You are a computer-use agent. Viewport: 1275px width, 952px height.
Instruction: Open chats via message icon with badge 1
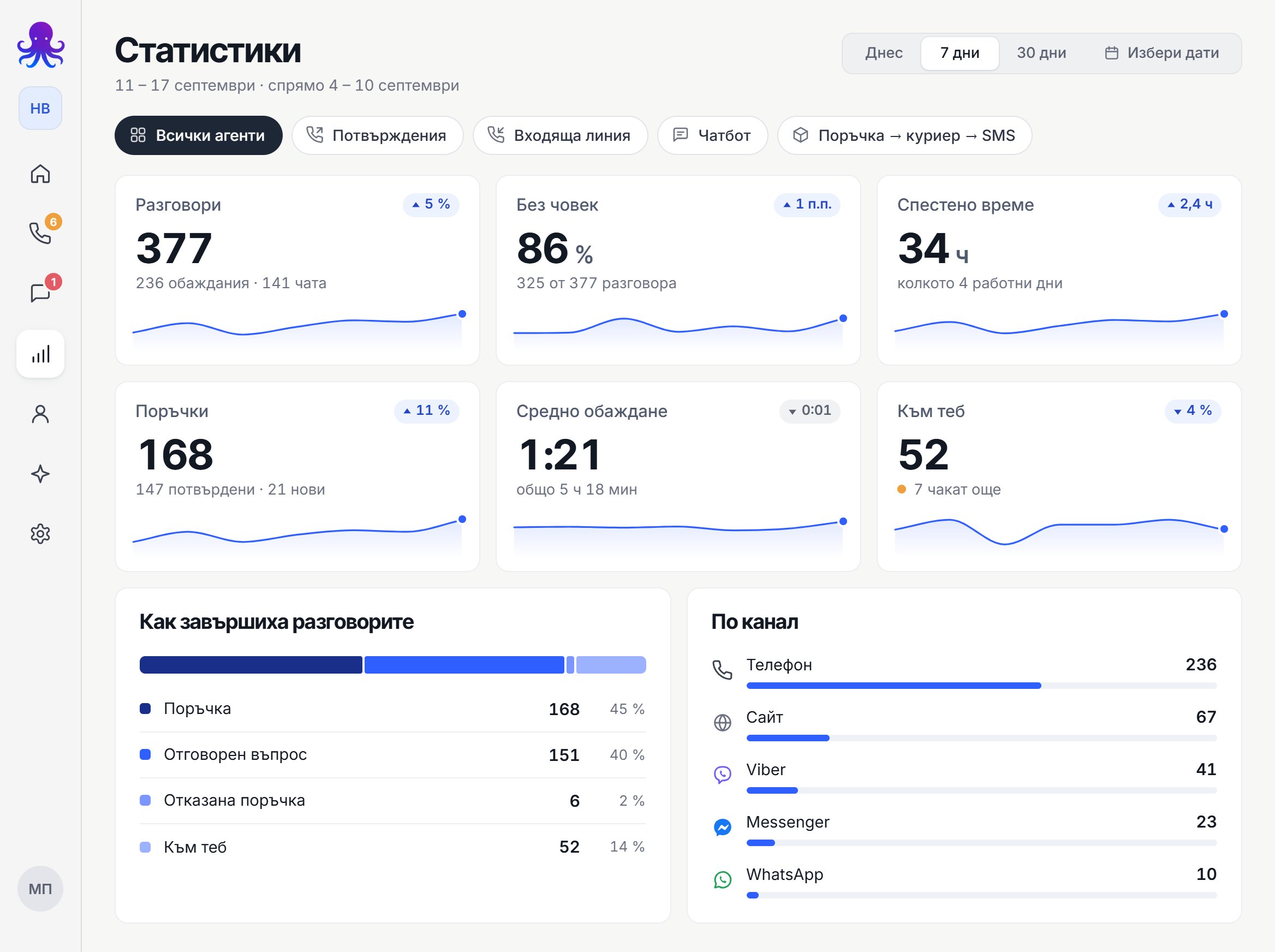click(x=40, y=293)
